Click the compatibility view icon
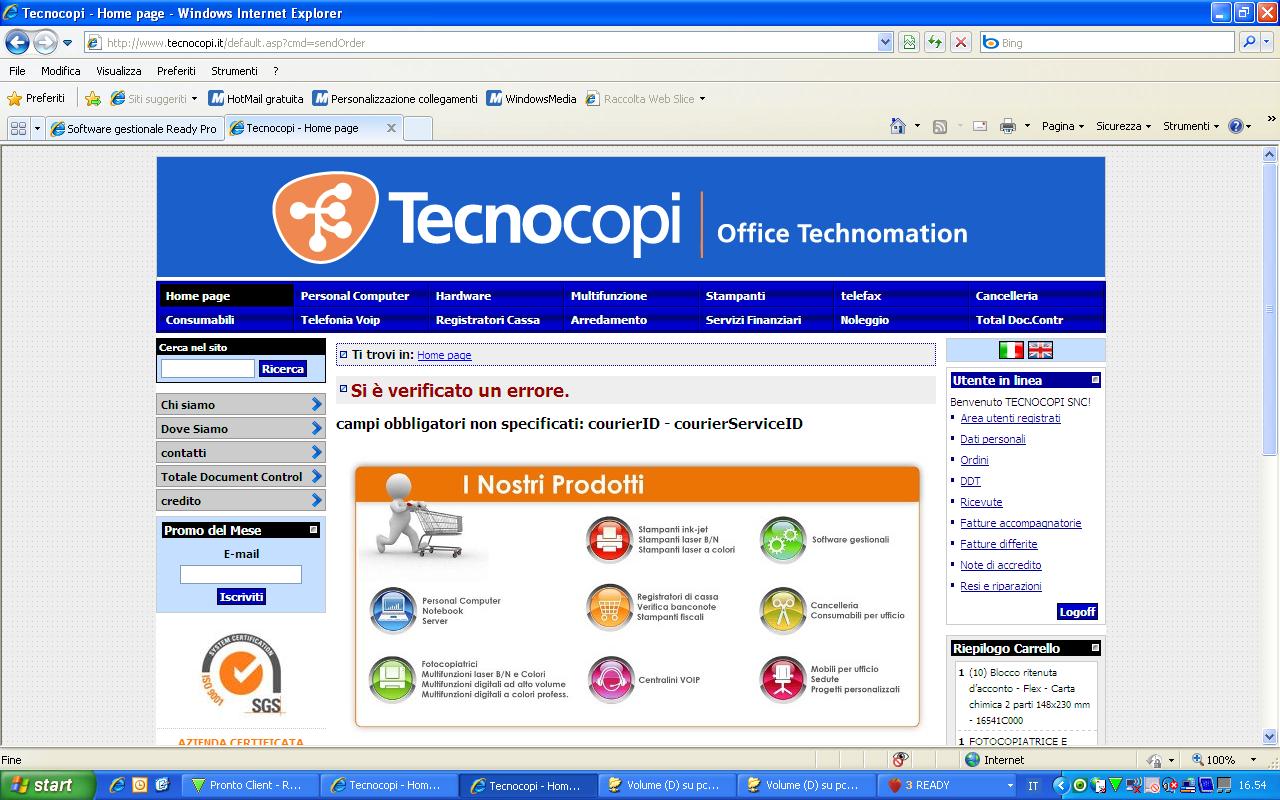 click(x=909, y=42)
